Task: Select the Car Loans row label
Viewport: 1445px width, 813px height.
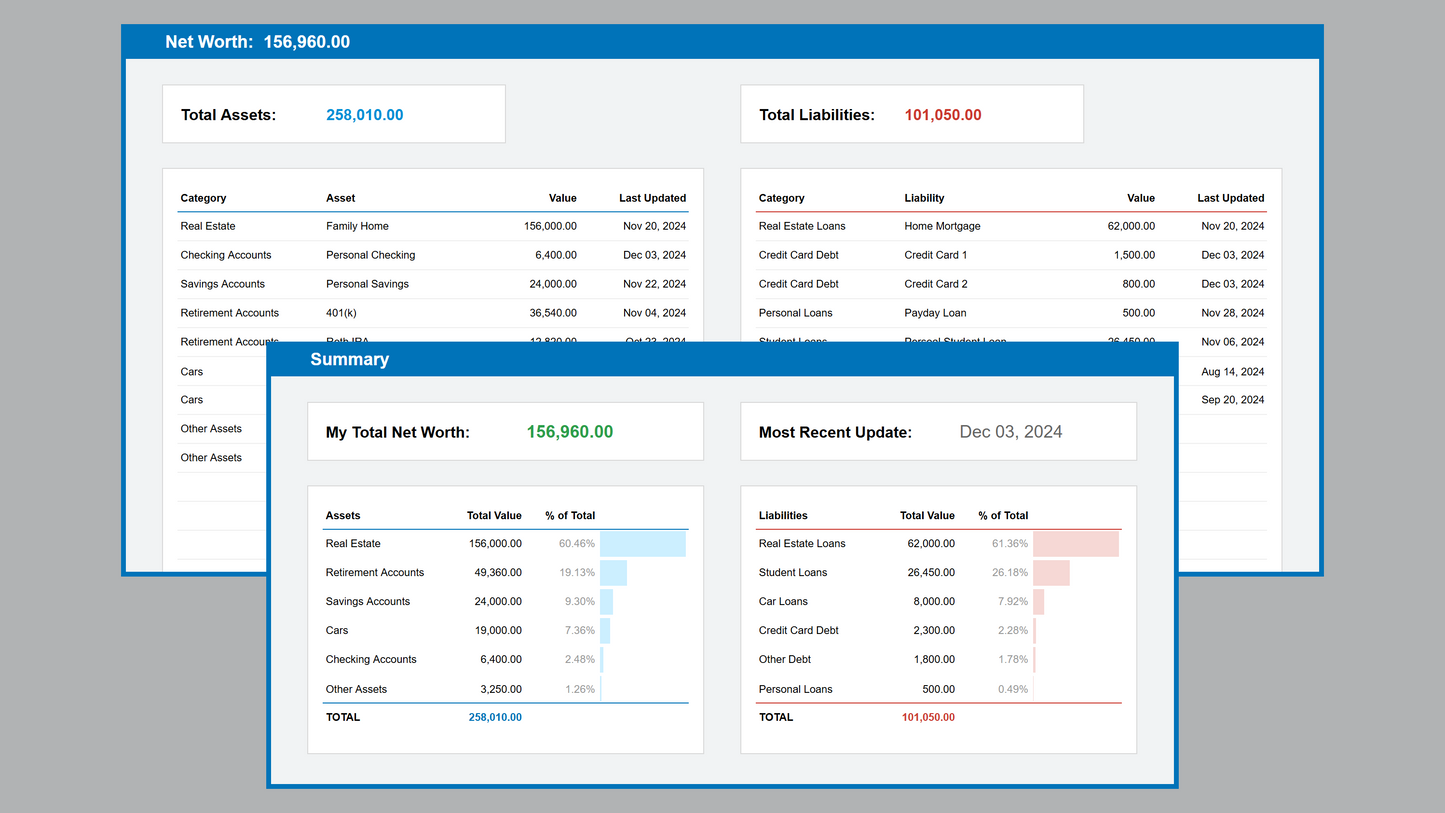Action: tap(783, 602)
